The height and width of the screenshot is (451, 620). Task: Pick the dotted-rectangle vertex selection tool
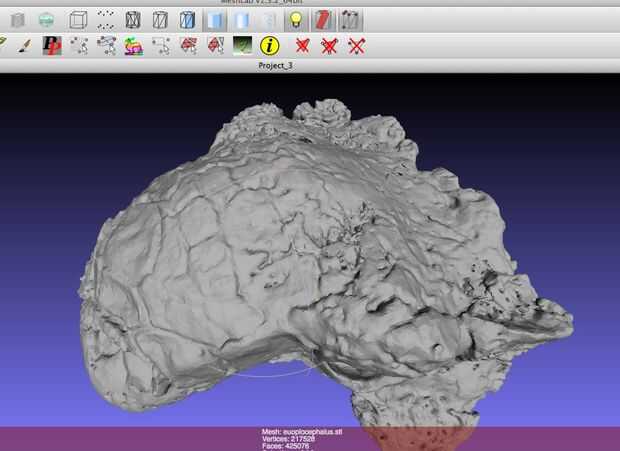tap(161, 46)
